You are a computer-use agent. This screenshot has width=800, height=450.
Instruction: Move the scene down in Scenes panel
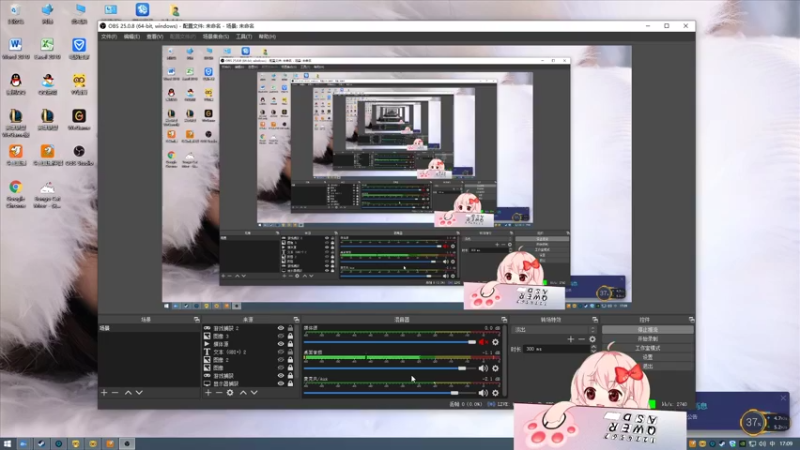pos(139,393)
